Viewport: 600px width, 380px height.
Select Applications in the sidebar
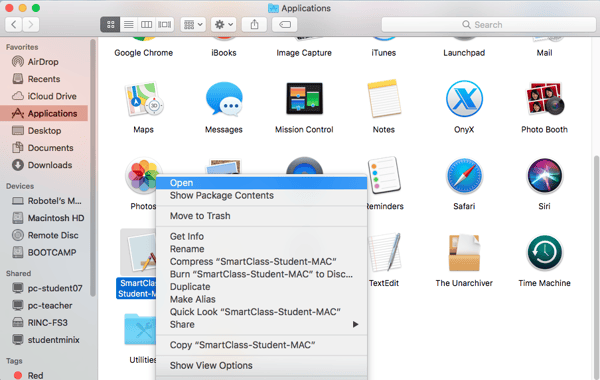click(44, 113)
